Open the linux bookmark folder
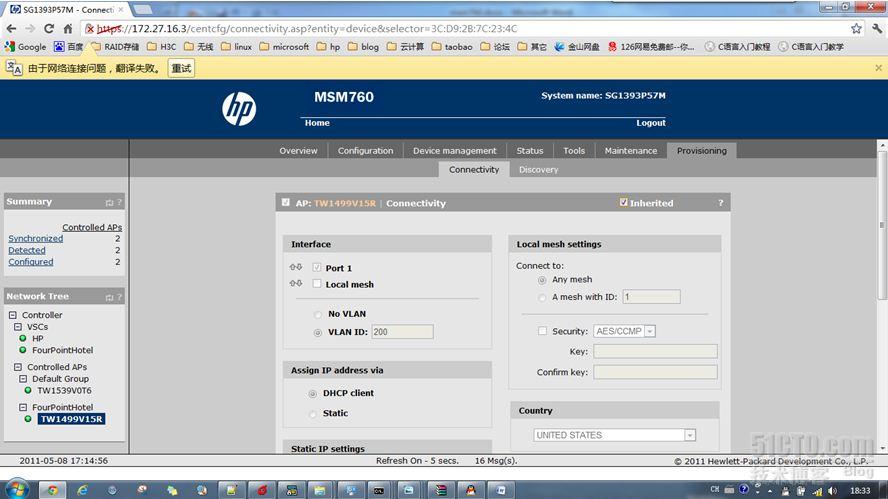The width and height of the screenshot is (888, 499). pyautogui.click(x=237, y=46)
